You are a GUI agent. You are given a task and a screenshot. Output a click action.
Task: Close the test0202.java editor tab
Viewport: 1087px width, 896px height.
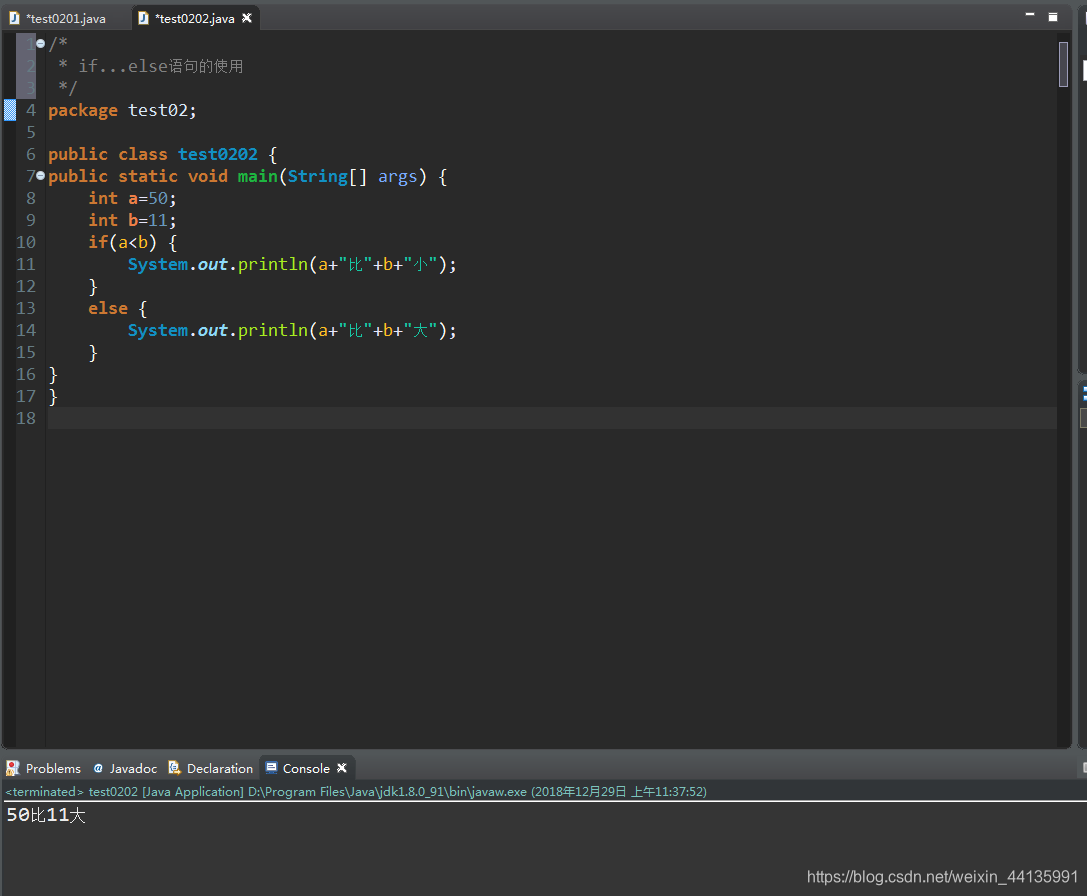tap(246, 18)
